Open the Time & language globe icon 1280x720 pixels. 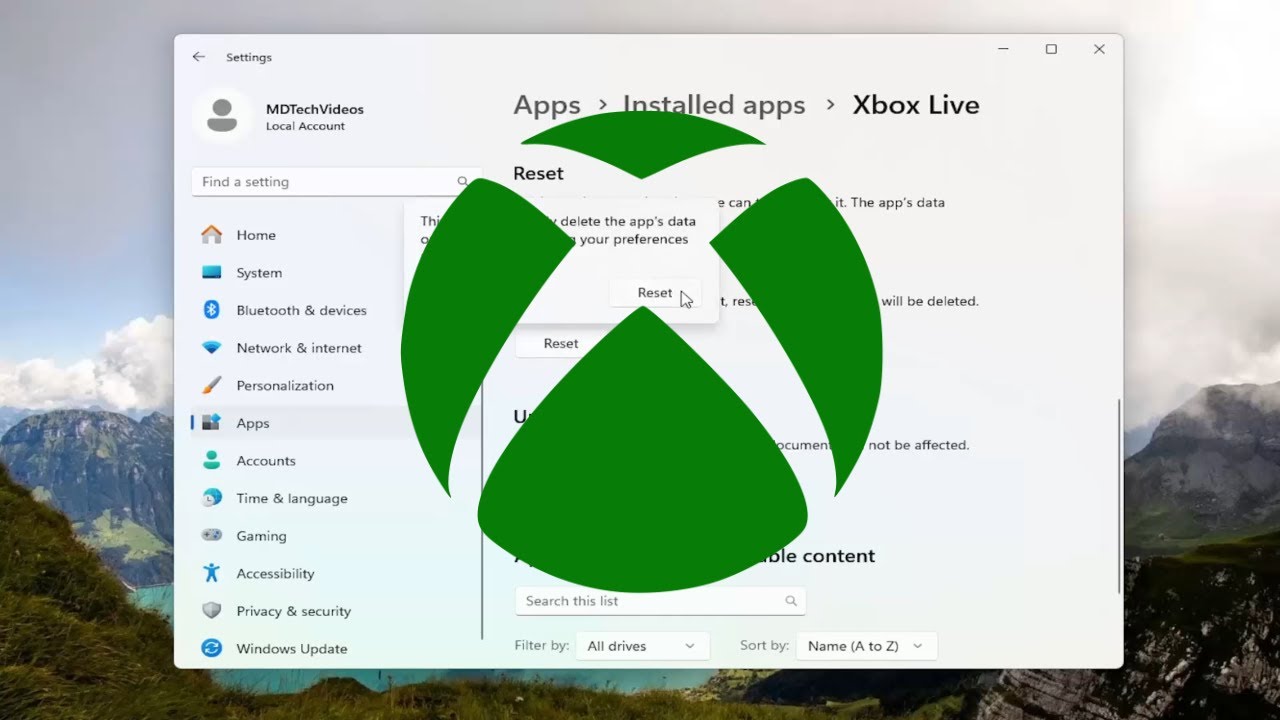tap(212, 498)
